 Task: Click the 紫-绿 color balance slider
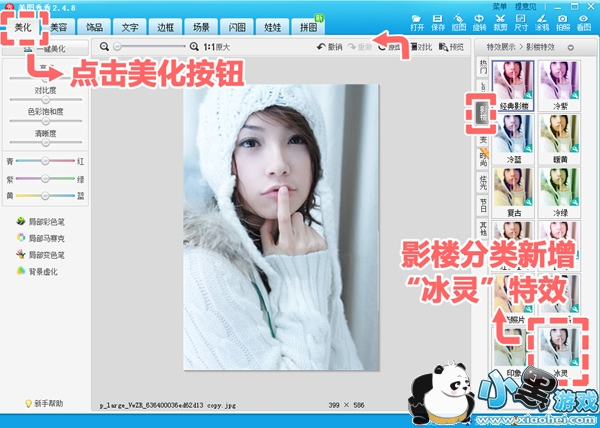(45, 178)
